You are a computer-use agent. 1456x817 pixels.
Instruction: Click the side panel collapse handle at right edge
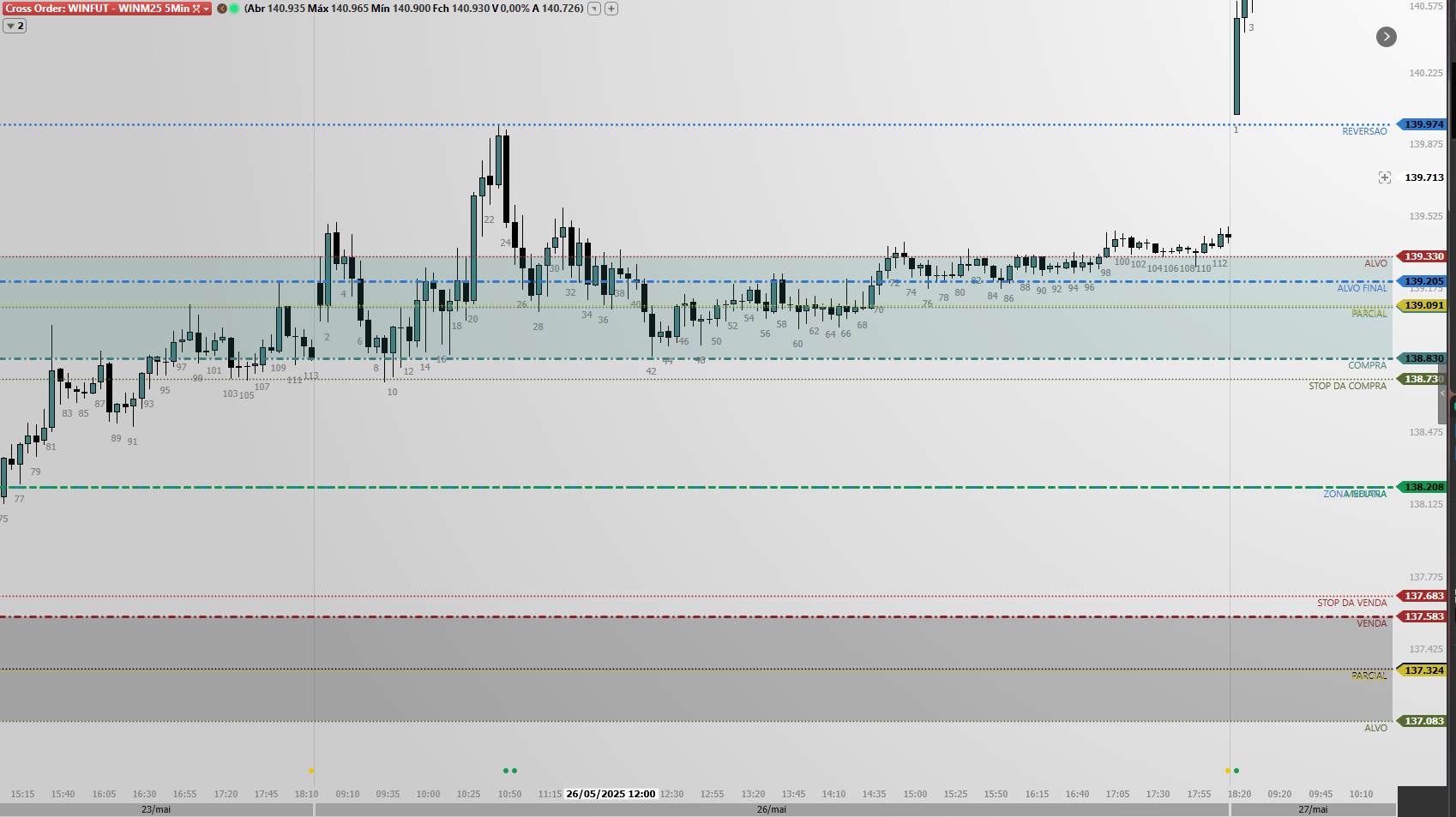coord(1442,393)
